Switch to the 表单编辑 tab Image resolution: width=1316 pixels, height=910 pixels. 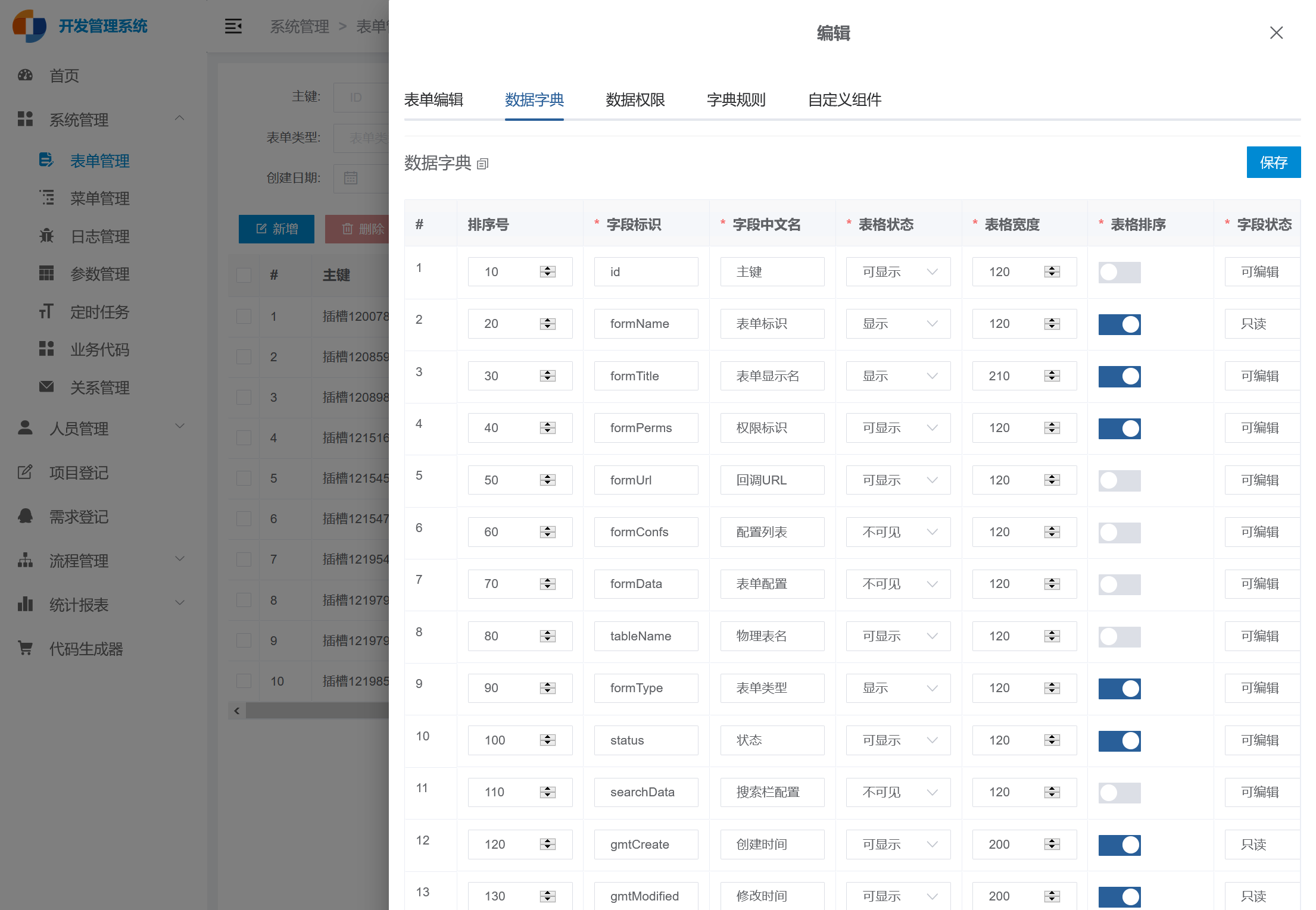pyautogui.click(x=434, y=99)
